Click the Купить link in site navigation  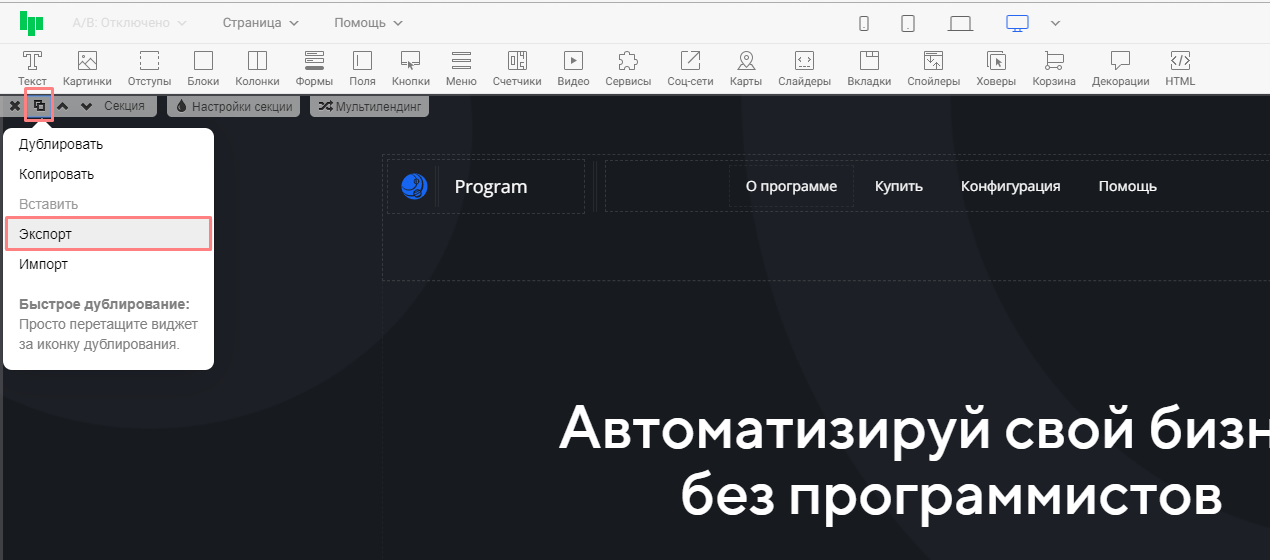click(x=898, y=186)
